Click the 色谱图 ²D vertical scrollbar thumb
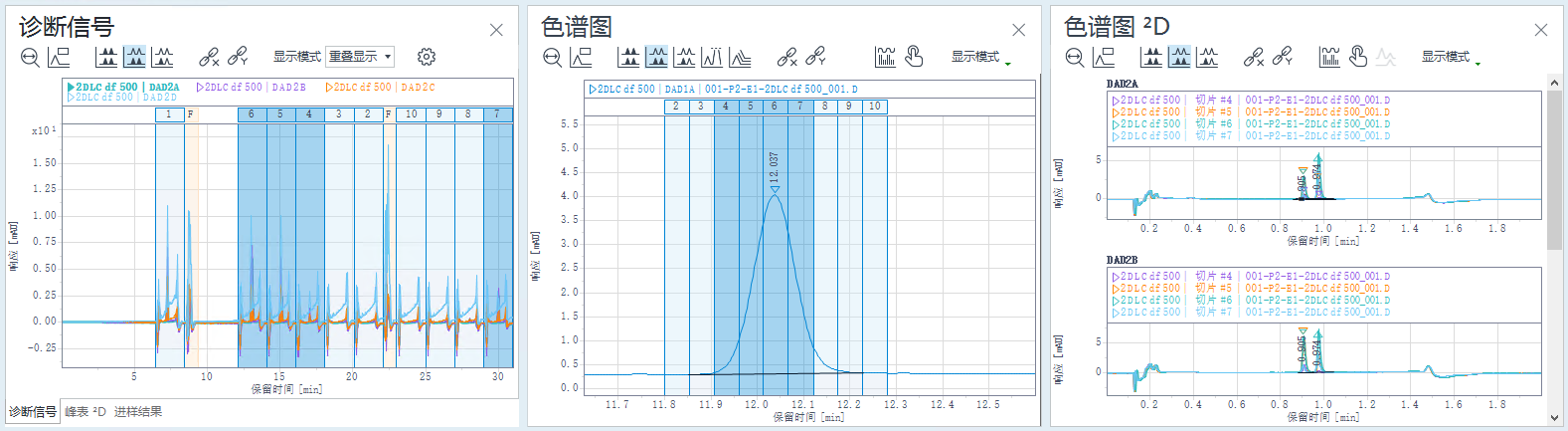This screenshot has width=1568, height=431. click(x=1555, y=169)
